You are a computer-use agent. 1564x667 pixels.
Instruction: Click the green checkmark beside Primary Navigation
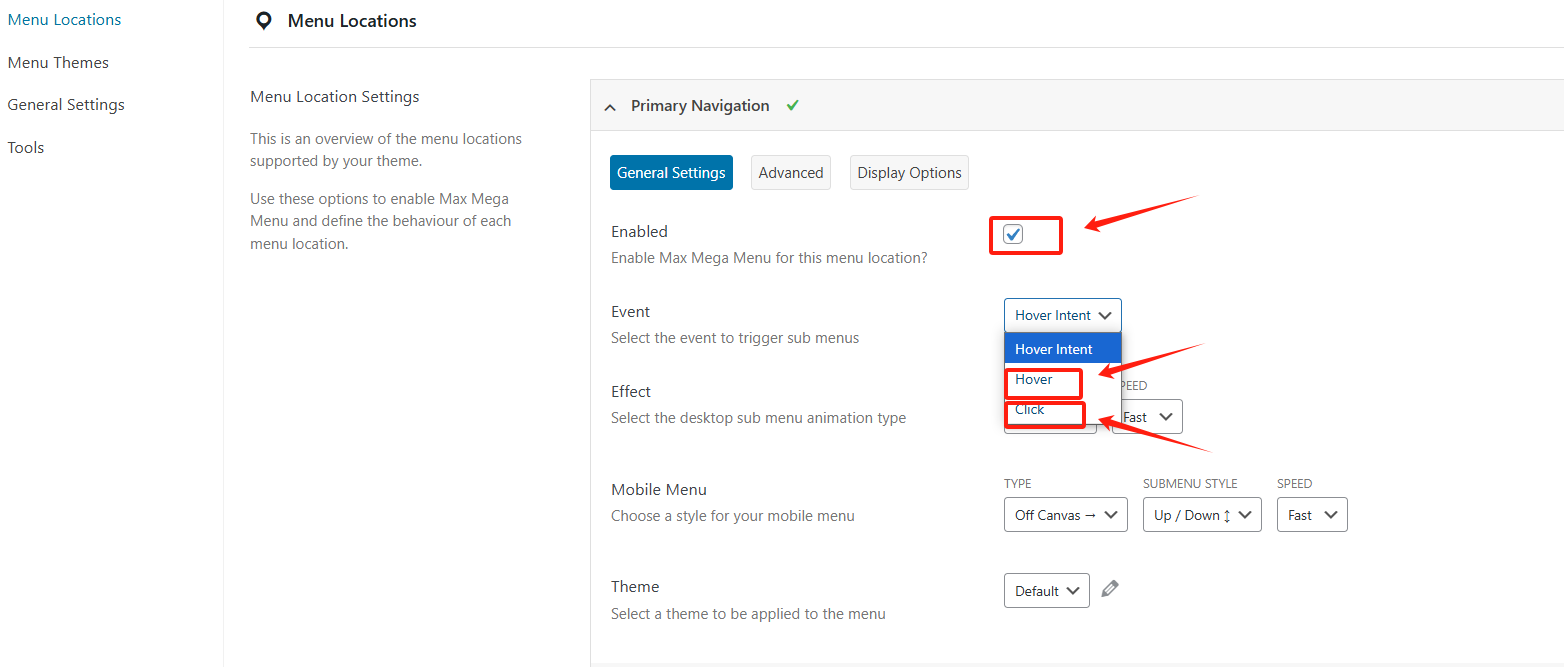792,105
